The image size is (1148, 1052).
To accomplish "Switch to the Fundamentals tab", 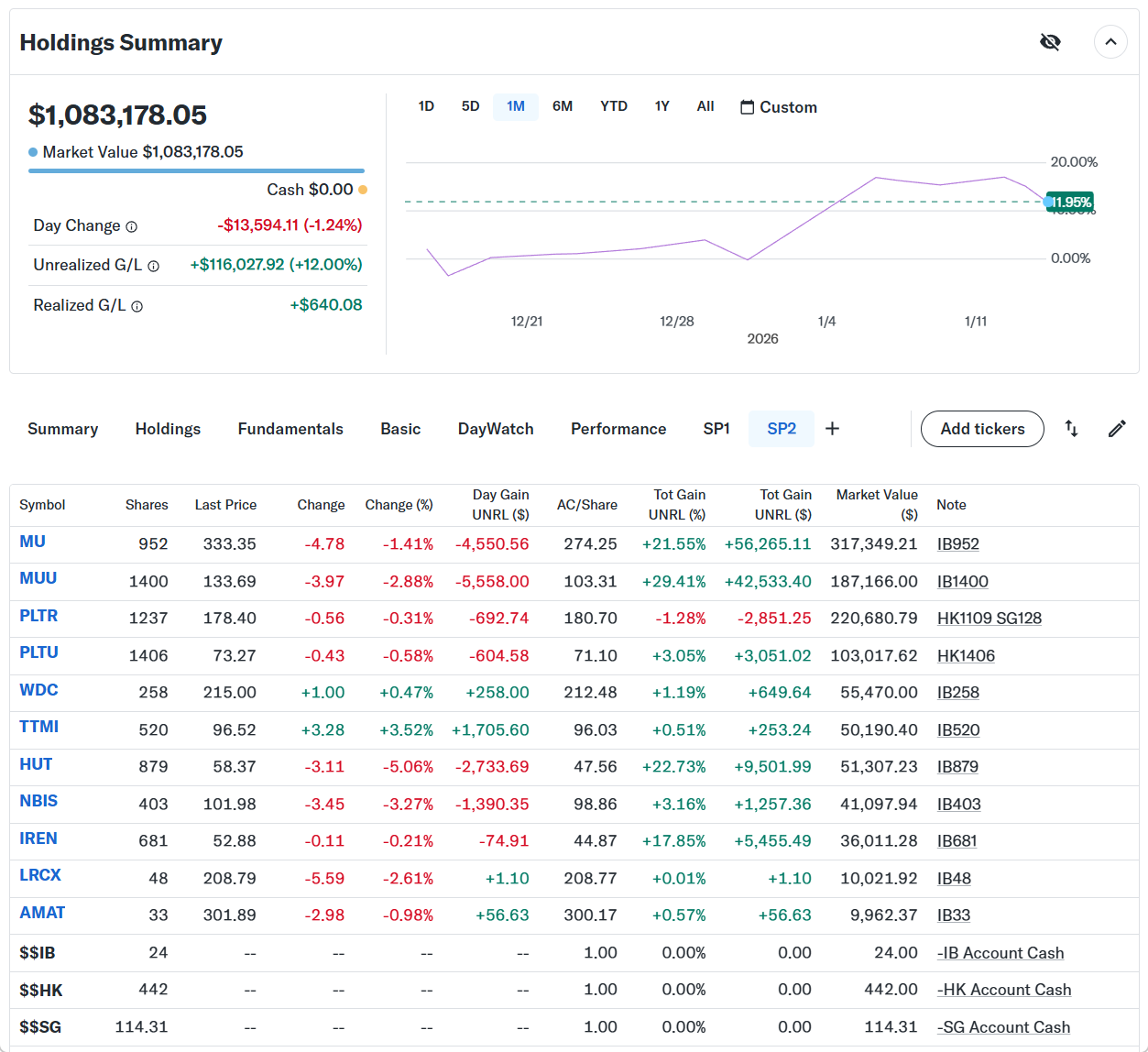I will tap(290, 429).
